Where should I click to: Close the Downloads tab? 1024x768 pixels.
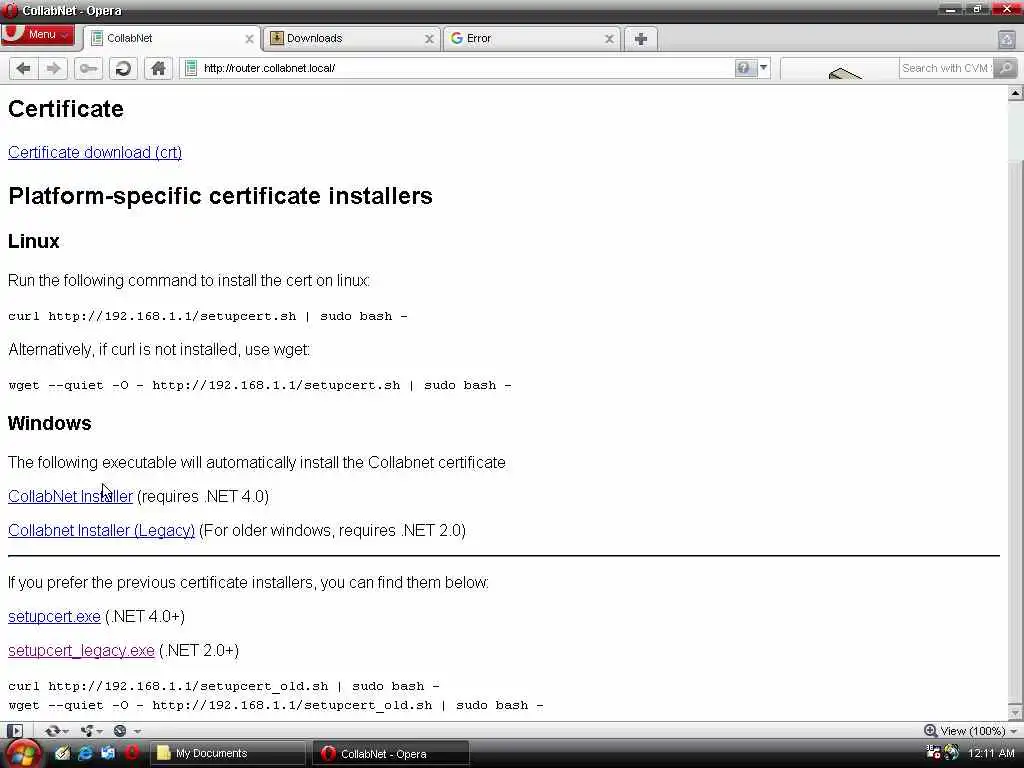(x=429, y=39)
